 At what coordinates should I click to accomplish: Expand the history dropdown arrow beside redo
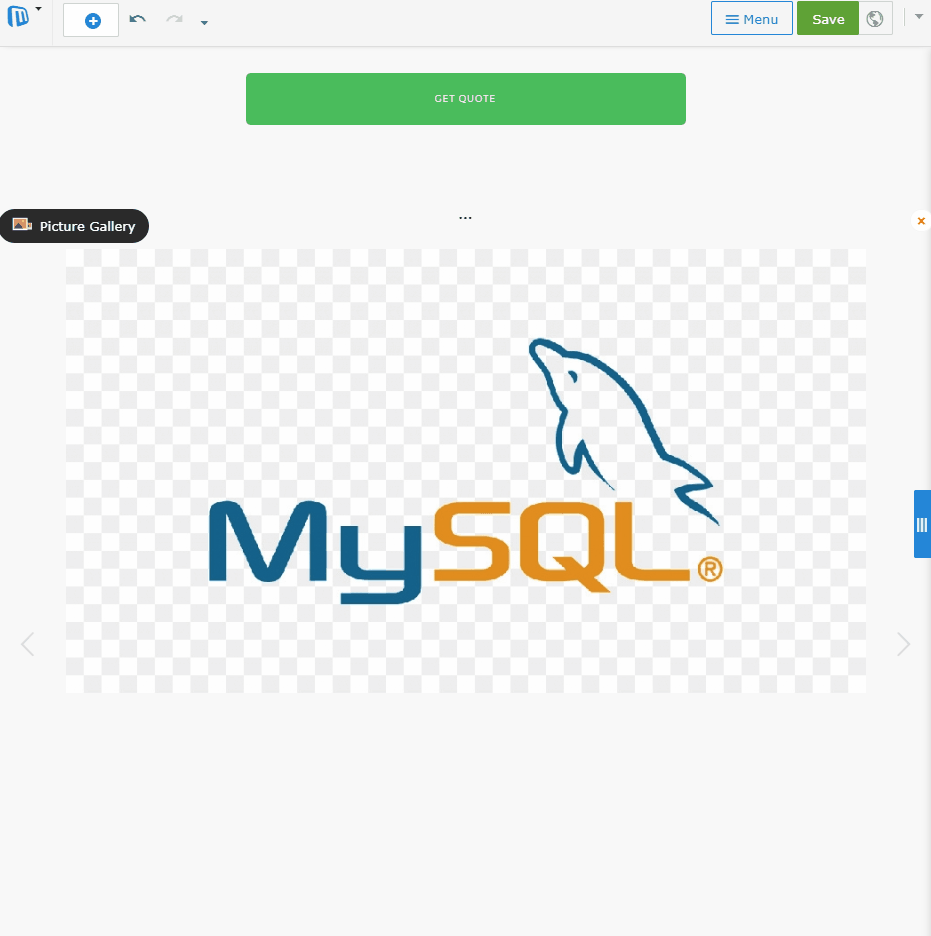pos(204,23)
